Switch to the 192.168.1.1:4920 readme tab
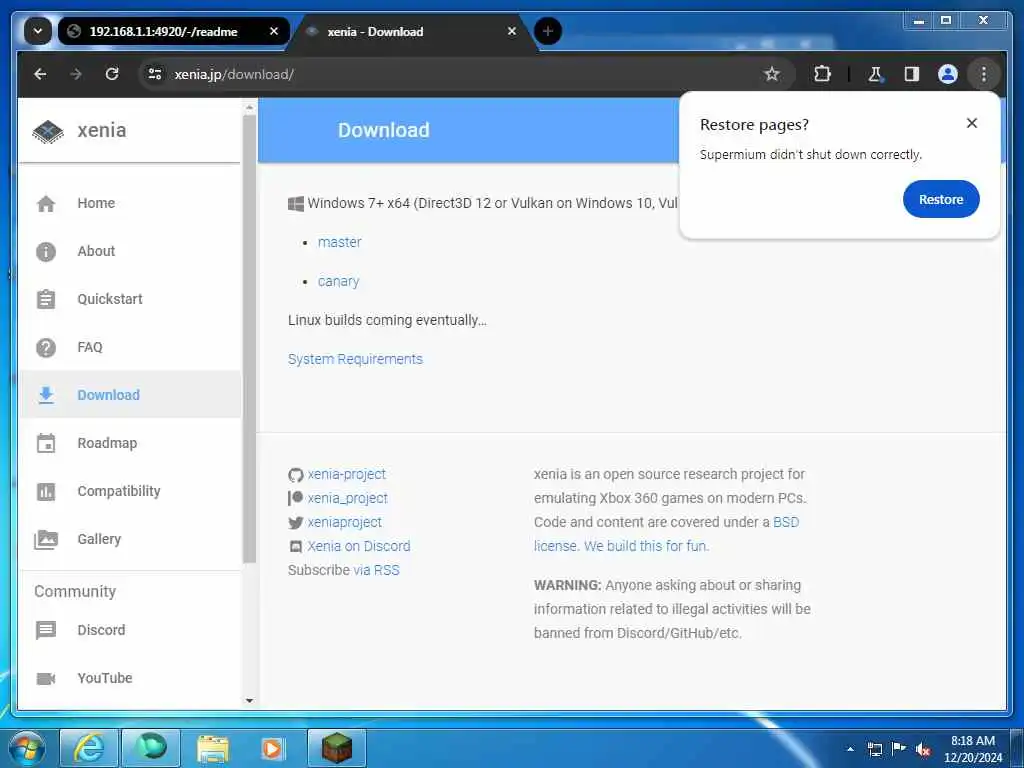Screen dimensions: 1024x768 pos(164,31)
